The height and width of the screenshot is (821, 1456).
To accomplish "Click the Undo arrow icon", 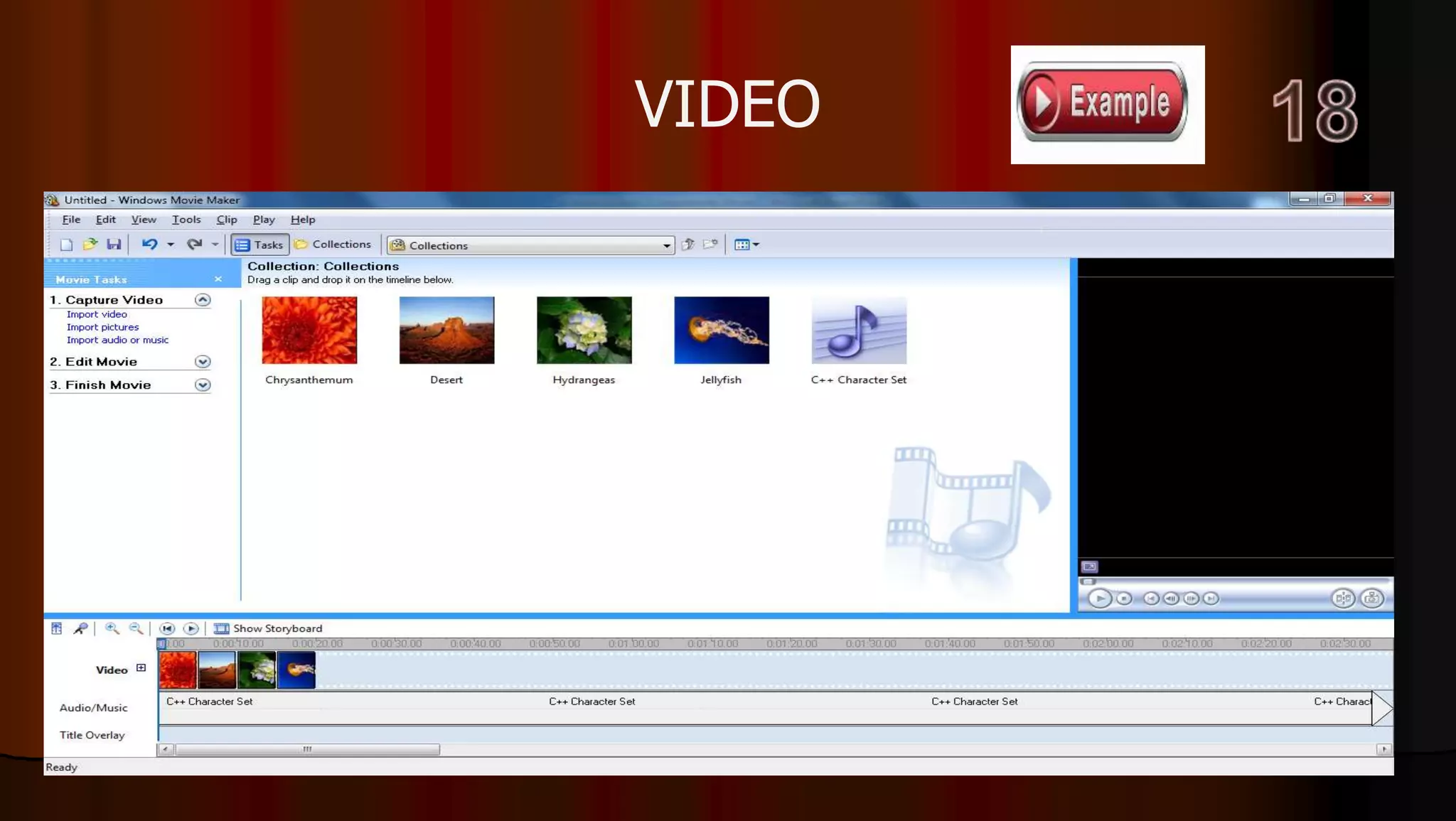I will pos(149,245).
